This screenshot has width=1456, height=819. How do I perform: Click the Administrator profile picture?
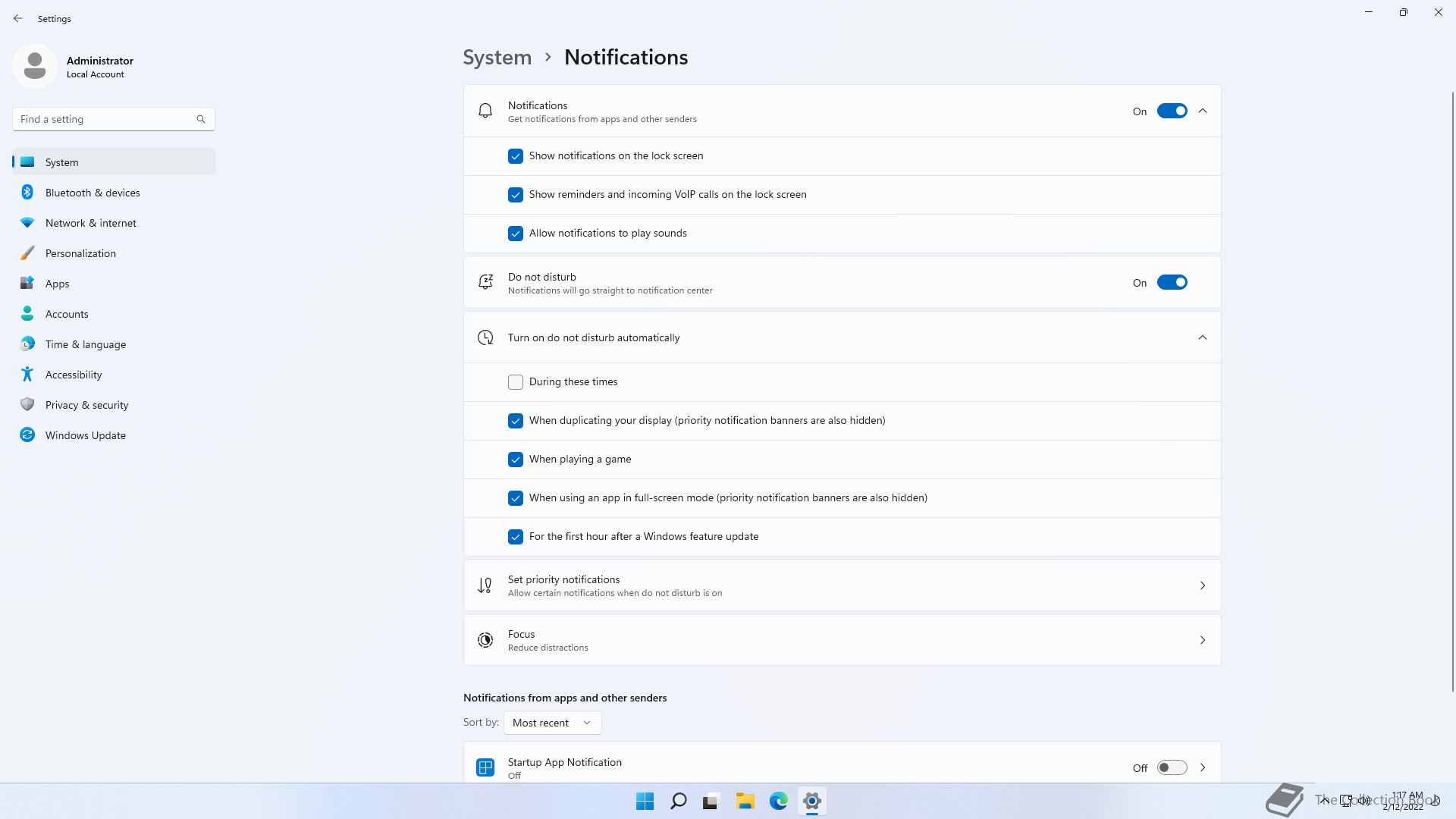point(35,66)
